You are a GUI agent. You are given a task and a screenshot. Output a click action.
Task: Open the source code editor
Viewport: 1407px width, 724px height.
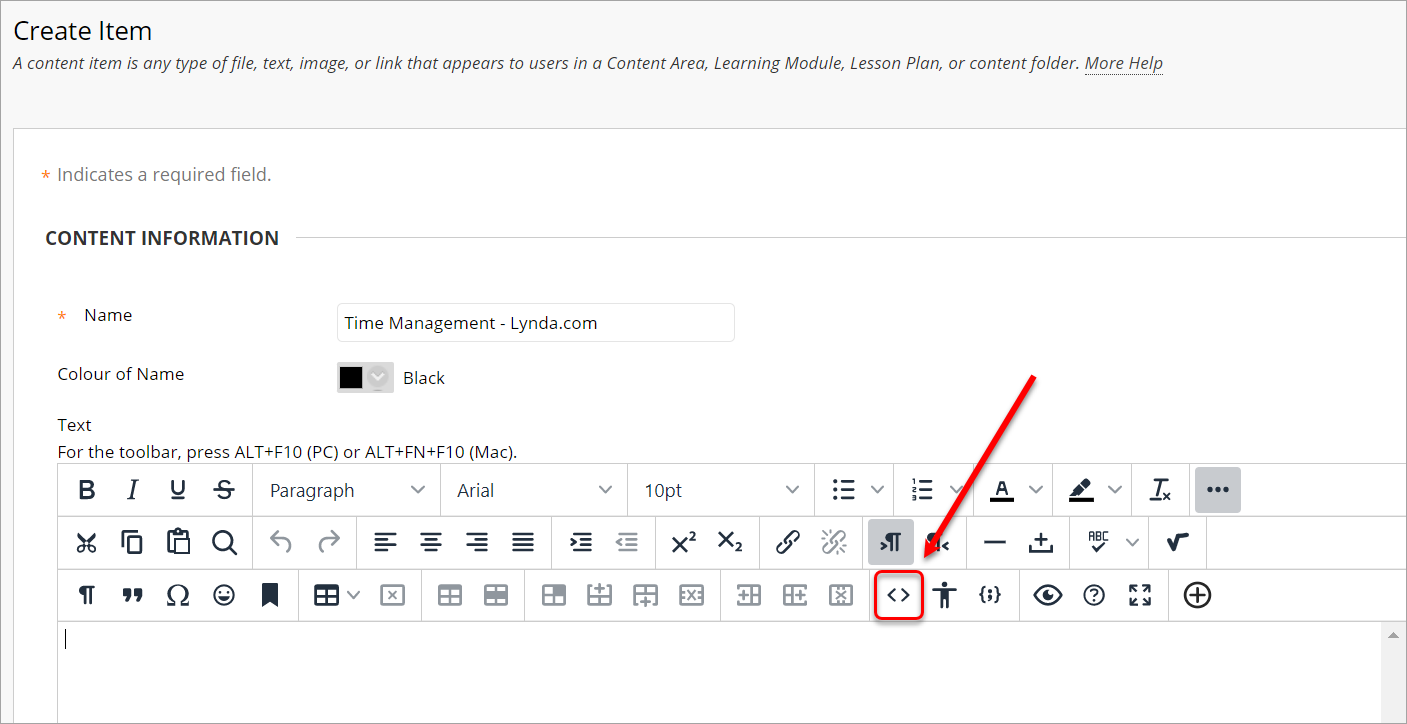click(x=899, y=595)
